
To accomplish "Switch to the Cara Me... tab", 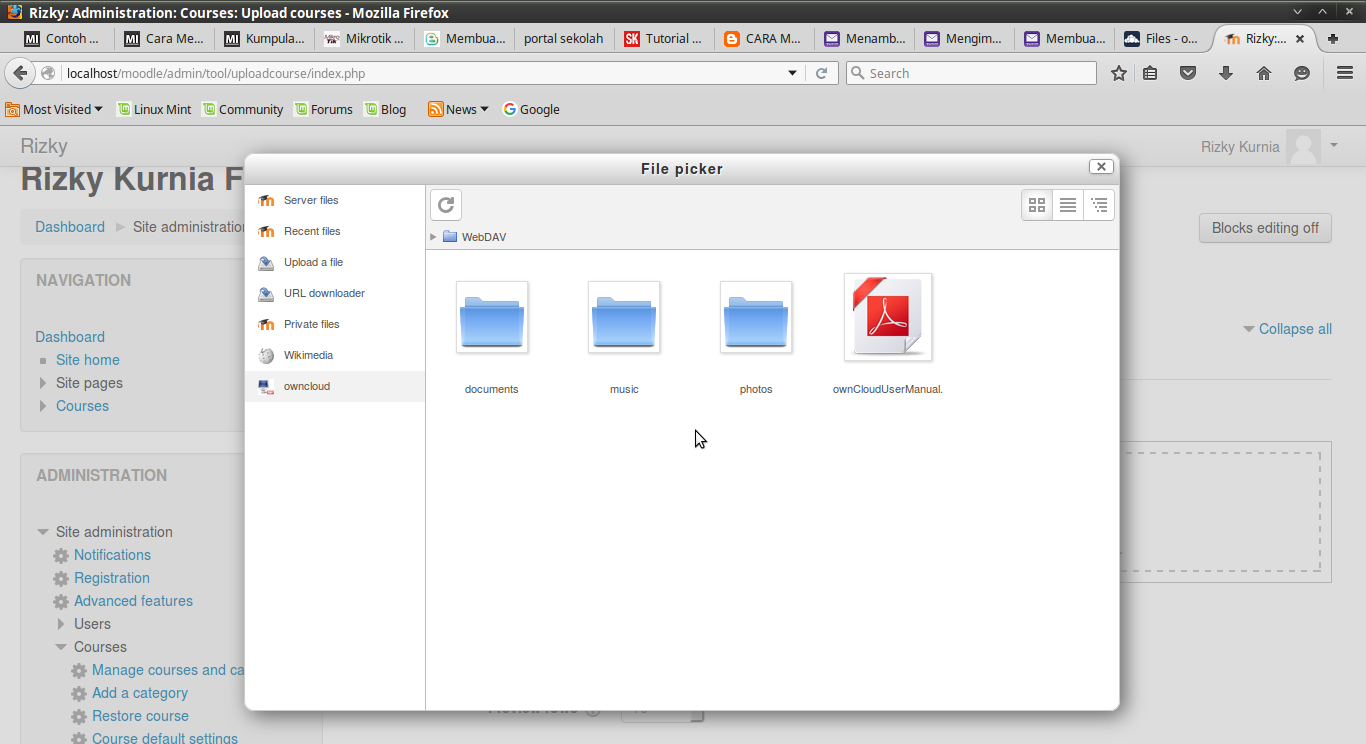I will (x=164, y=39).
